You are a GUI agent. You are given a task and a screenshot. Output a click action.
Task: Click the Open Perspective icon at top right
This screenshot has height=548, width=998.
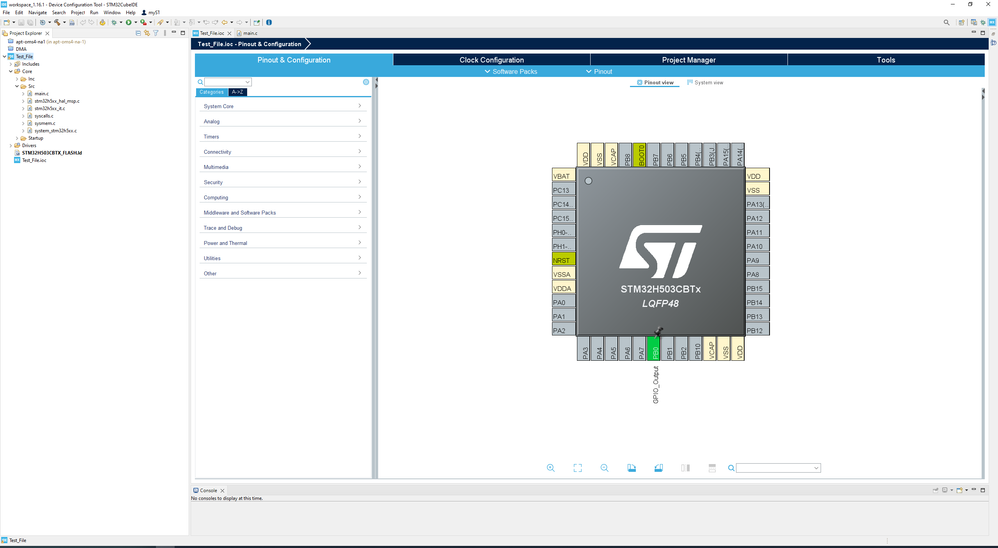click(962, 22)
